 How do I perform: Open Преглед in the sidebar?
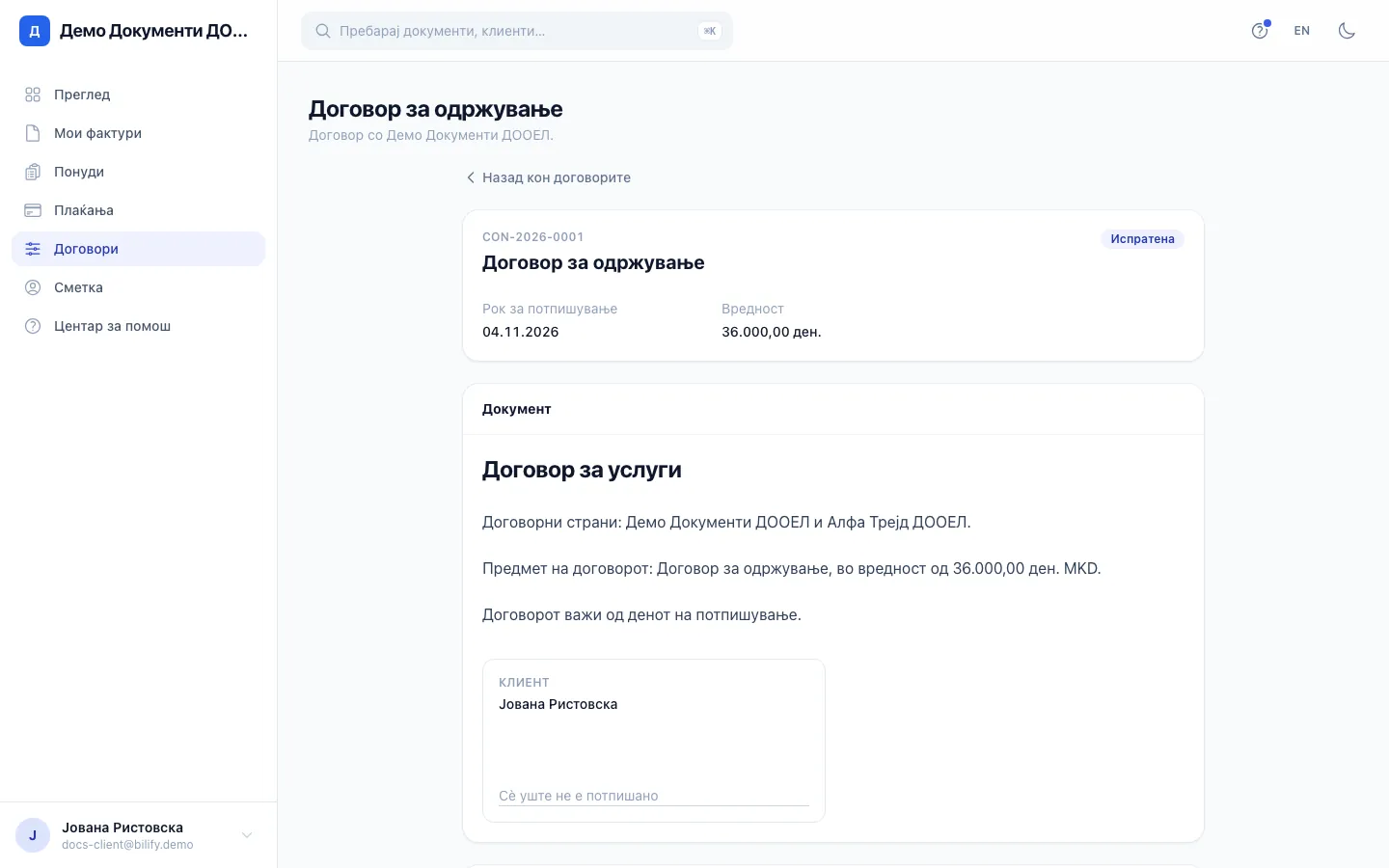[138, 95]
